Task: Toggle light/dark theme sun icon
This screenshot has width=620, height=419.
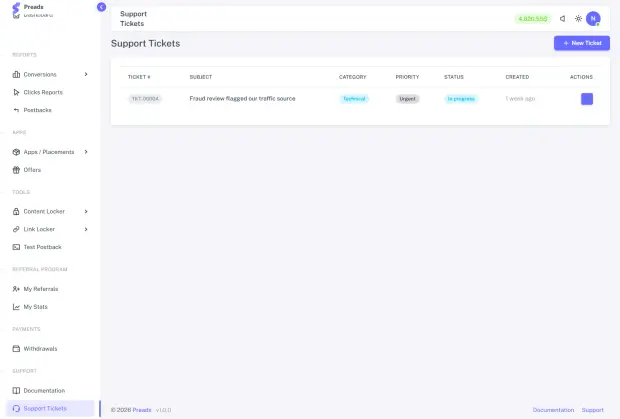Action: coord(578,19)
